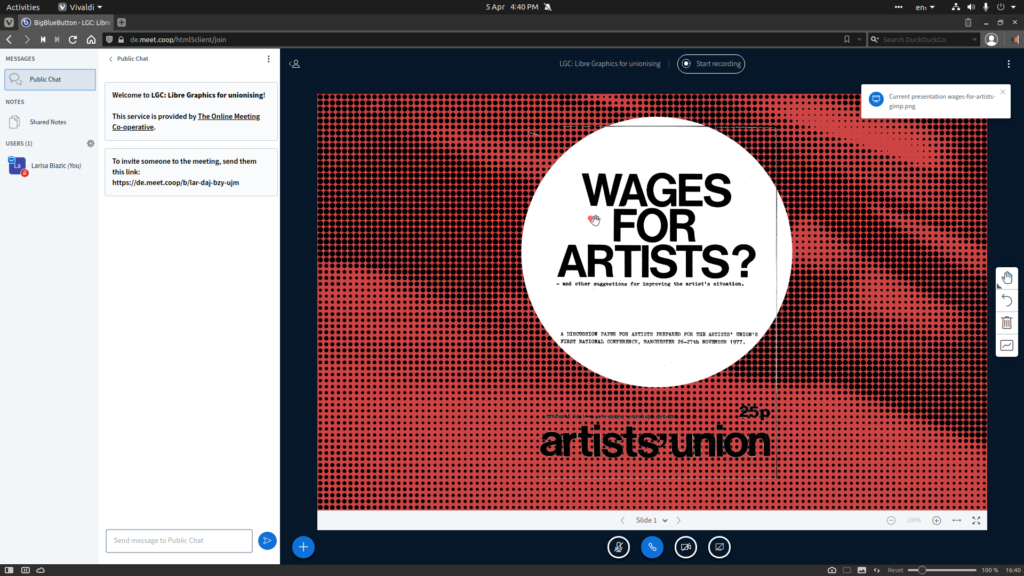
Task: Make the presentation fullscreen
Action: click(976, 520)
